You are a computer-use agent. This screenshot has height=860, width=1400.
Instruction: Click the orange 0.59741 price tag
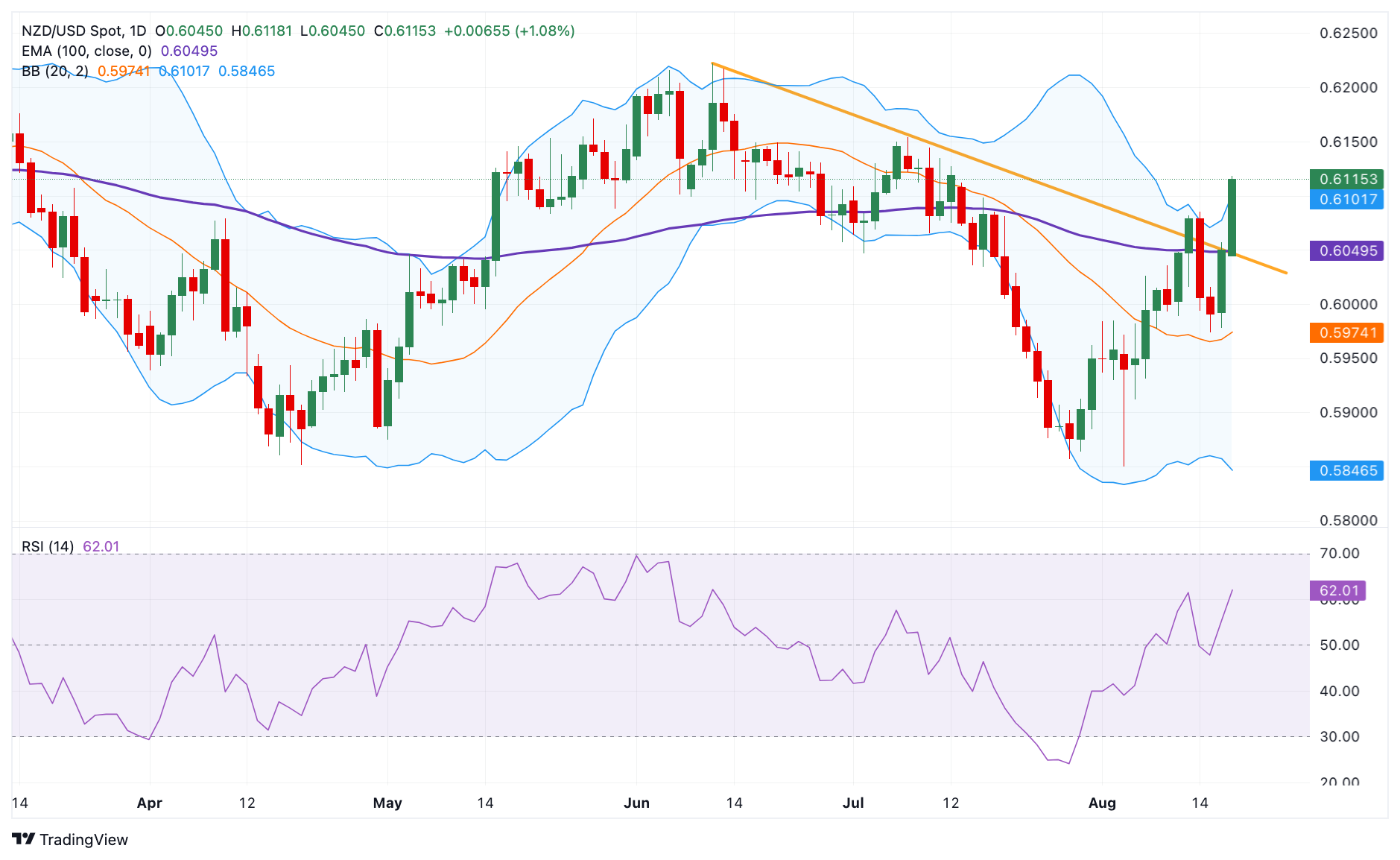point(1346,332)
